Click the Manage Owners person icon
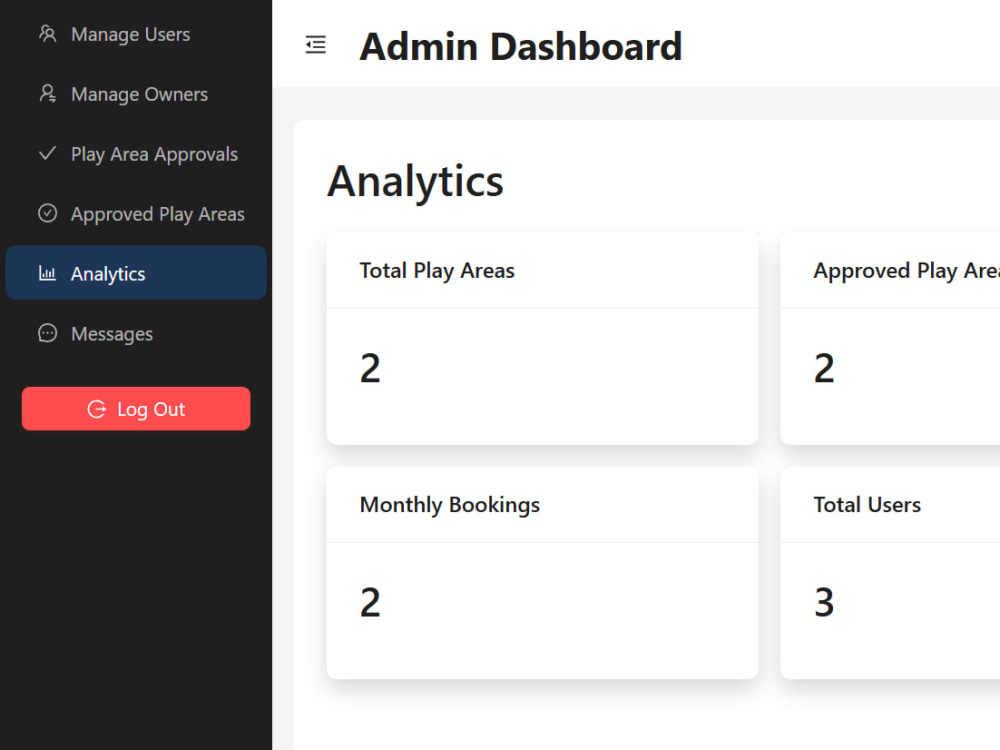 coord(47,94)
